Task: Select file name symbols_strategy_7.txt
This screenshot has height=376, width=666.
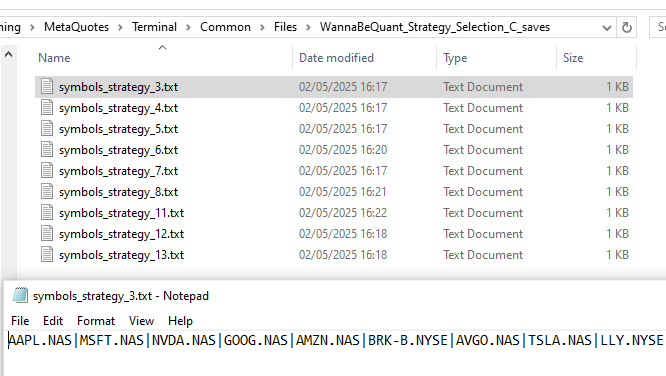Action: pyautogui.click(x=119, y=171)
